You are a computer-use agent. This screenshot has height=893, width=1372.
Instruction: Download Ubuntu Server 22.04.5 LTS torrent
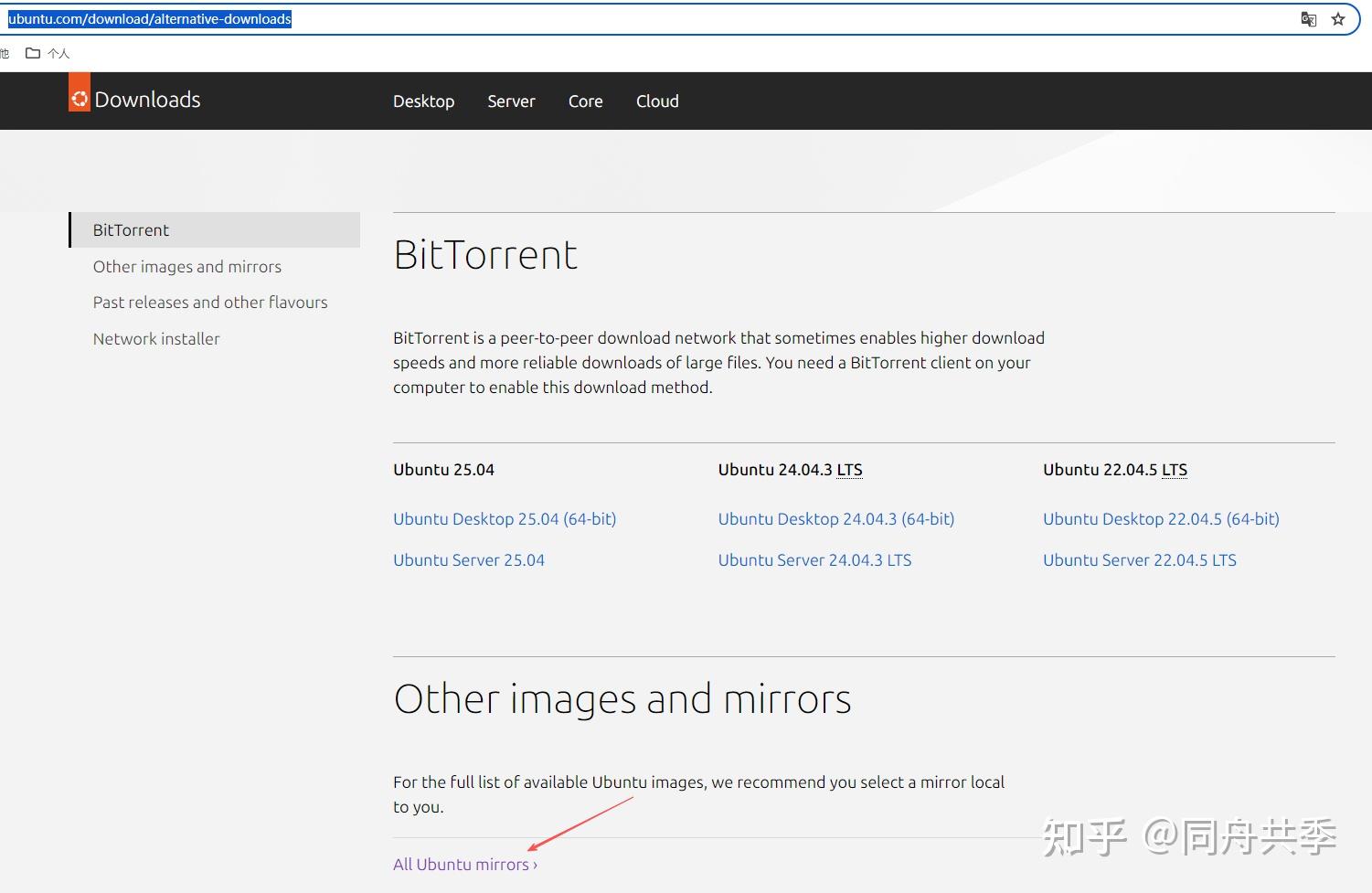pos(1139,559)
